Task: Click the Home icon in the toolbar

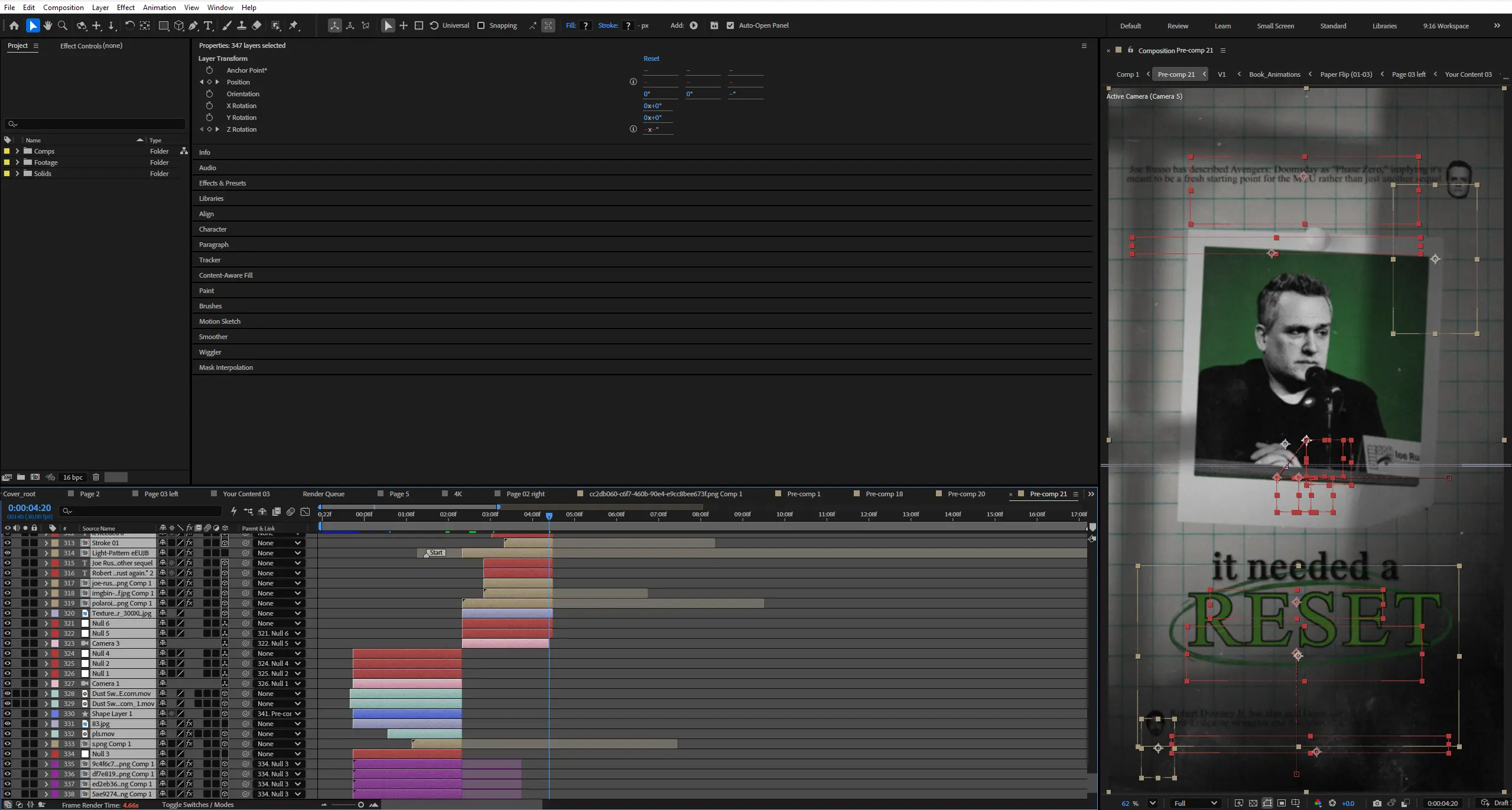Action: (14, 25)
